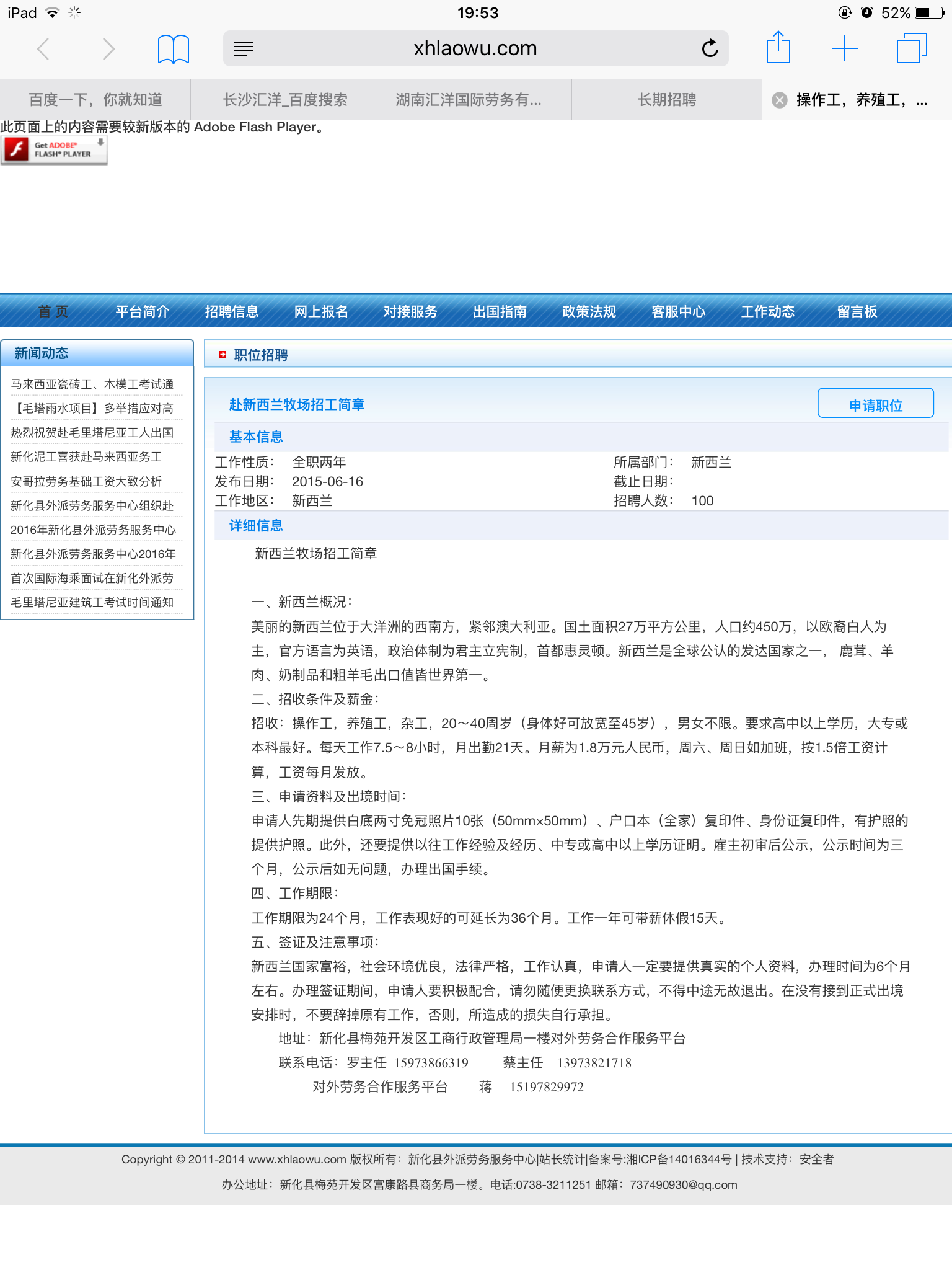Open 留言板 menu item

click(x=857, y=311)
